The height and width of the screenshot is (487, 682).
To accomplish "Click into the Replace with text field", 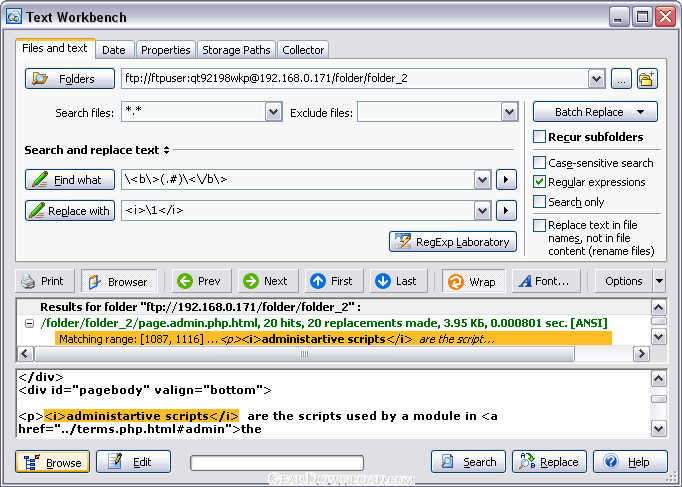I will [x=298, y=211].
